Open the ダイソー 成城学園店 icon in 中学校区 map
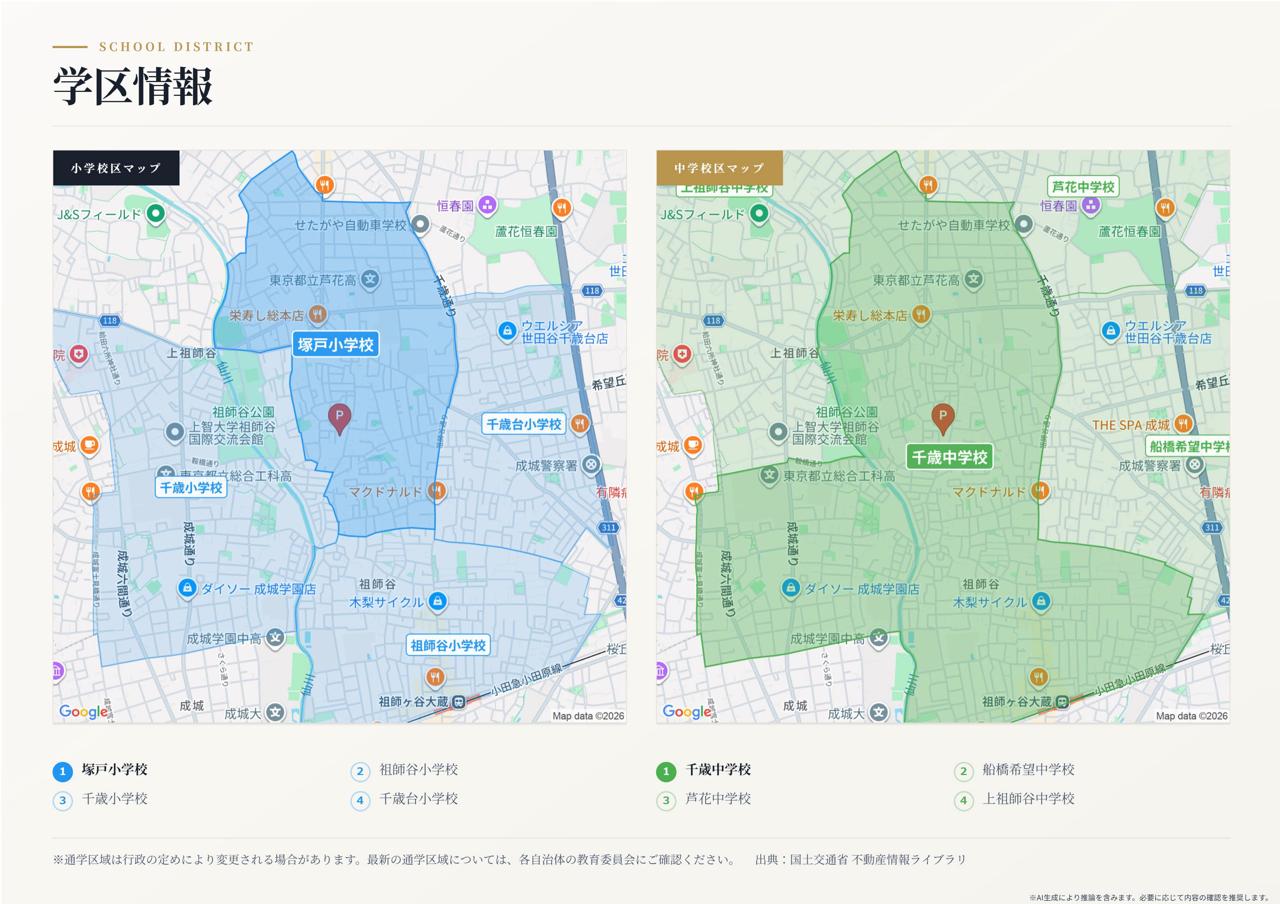The width and height of the screenshot is (1280, 904). (790, 588)
